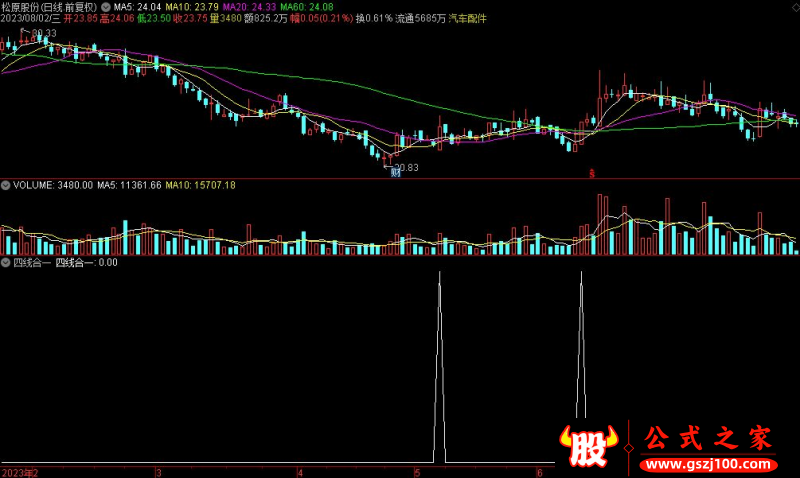Click the volume value 量3480
Viewport: 800px width, 478px height.
click(x=226, y=19)
